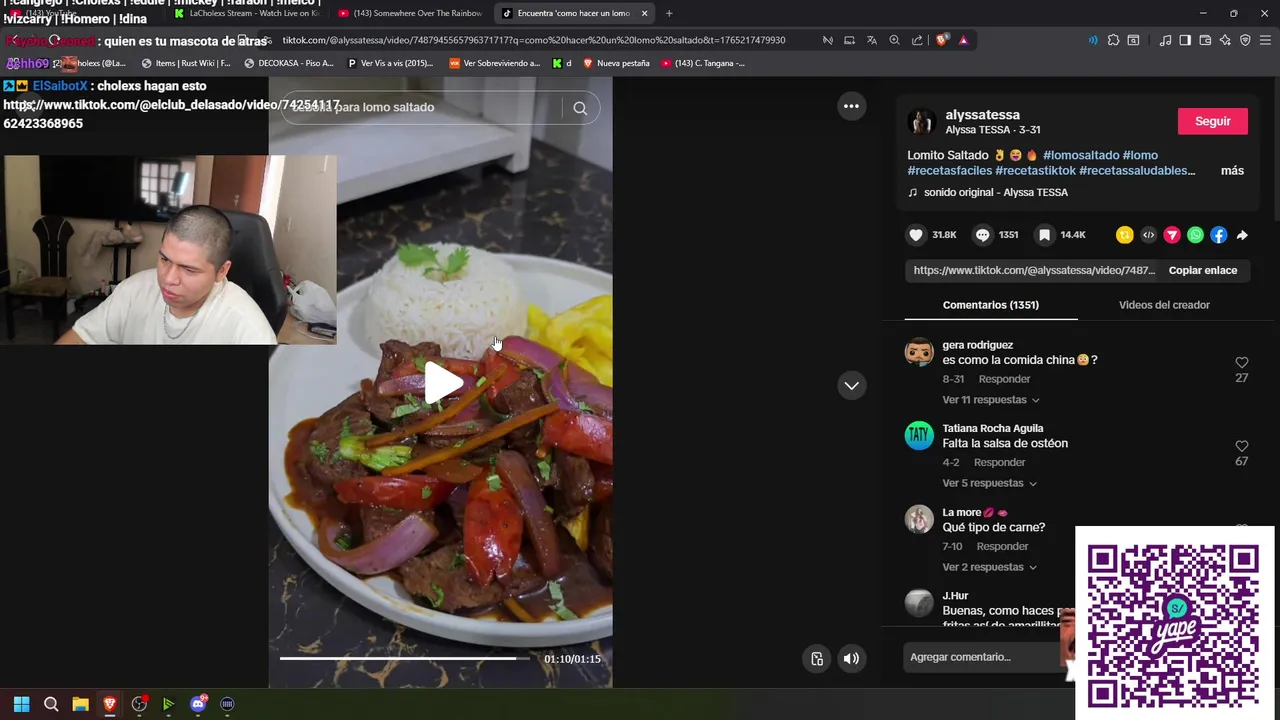The image size is (1280, 720).
Task: Open Brave Shields lion icon
Action: tap(941, 40)
